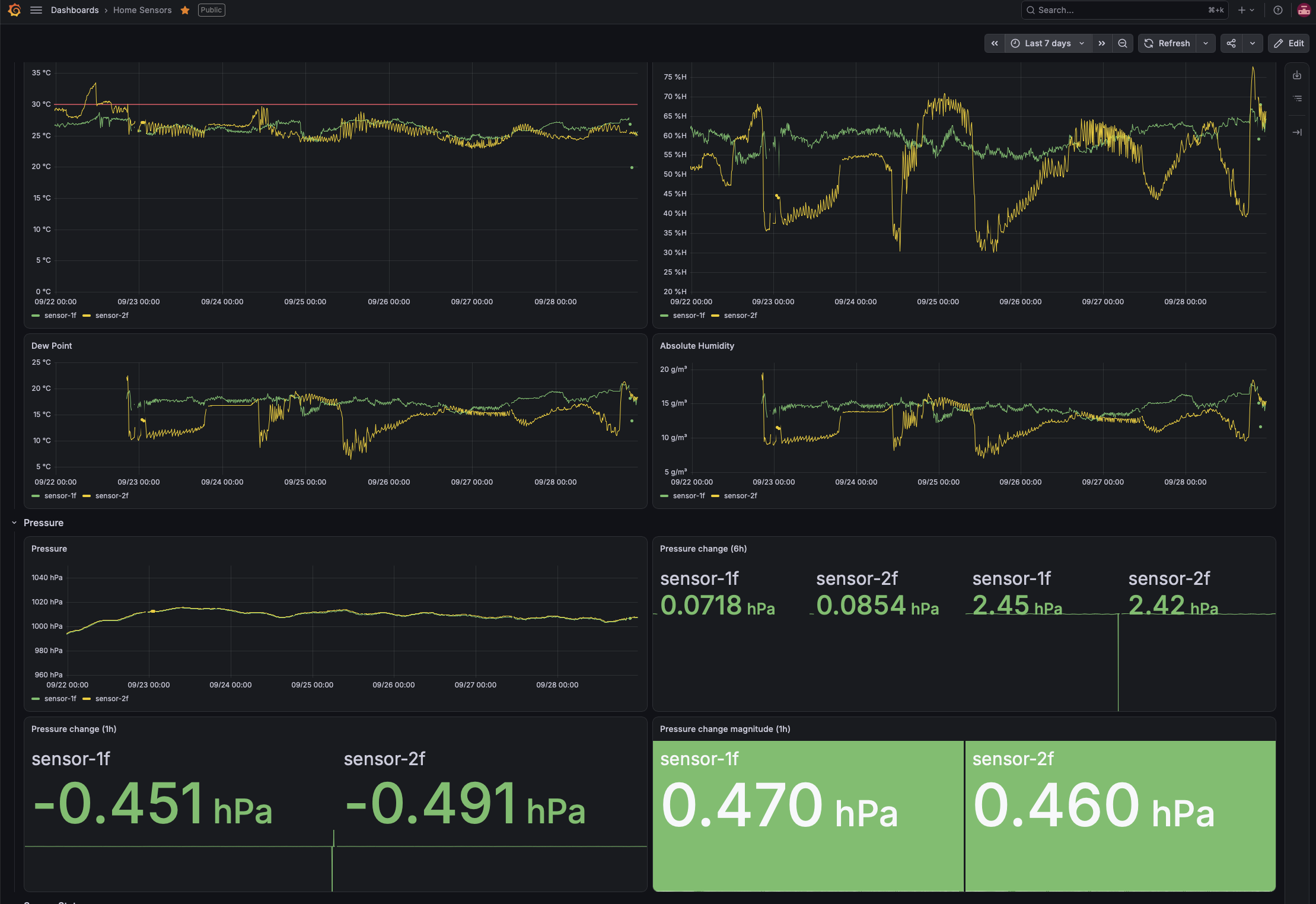This screenshot has width=1316, height=904.
Task: Open the hamburger navigation menu
Action: point(36,10)
